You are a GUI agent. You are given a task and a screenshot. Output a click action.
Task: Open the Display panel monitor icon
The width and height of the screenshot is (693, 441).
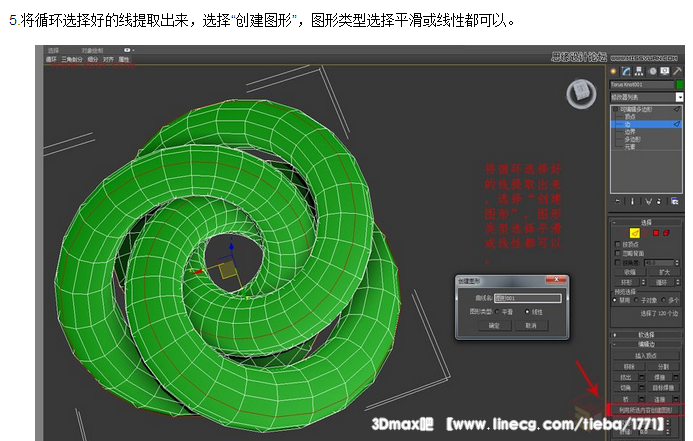pos(665,71)
